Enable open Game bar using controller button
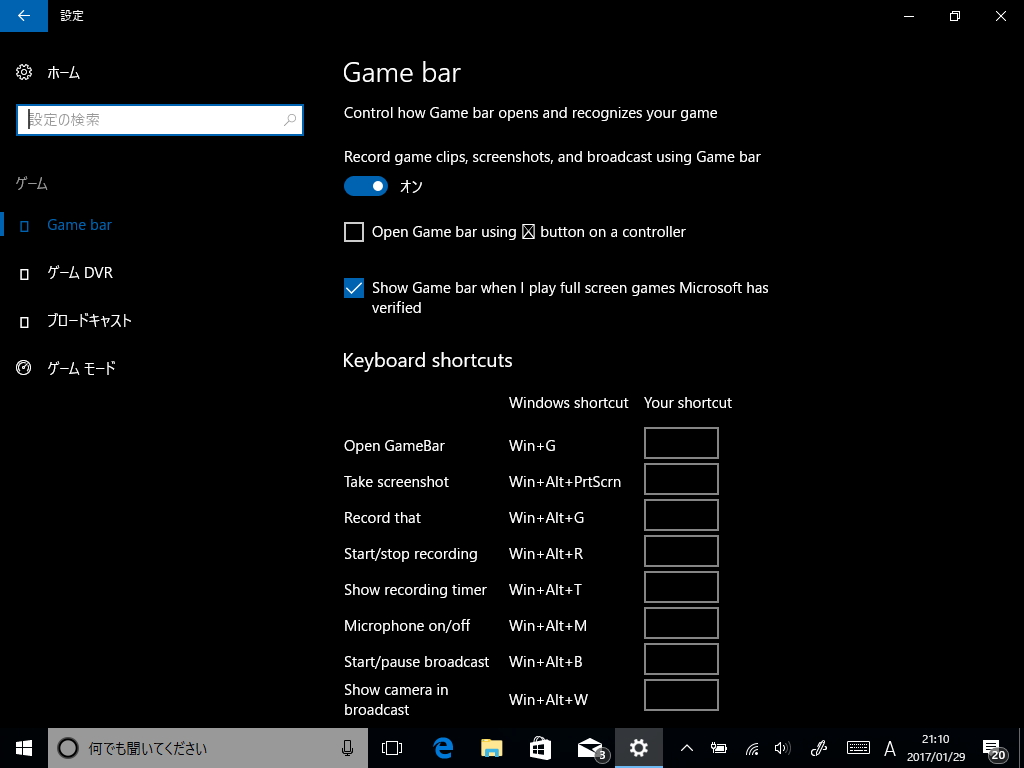Image resolution: width=1024 pixels, height=768 pixels. [354, 232]
